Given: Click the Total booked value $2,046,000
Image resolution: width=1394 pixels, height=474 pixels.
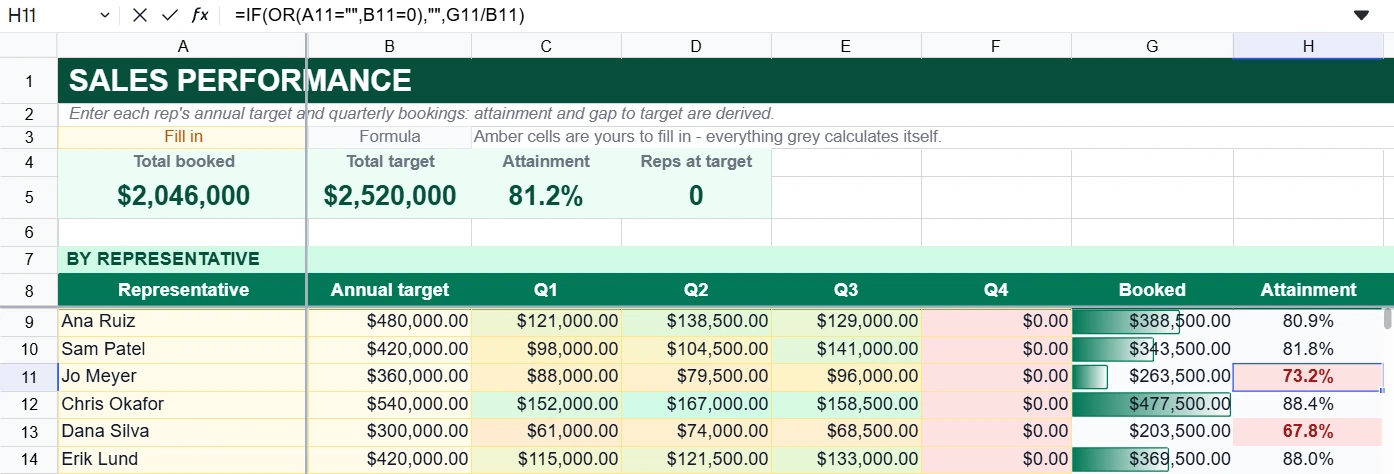Looking at the screenshot, I should [x=183, y=196].
